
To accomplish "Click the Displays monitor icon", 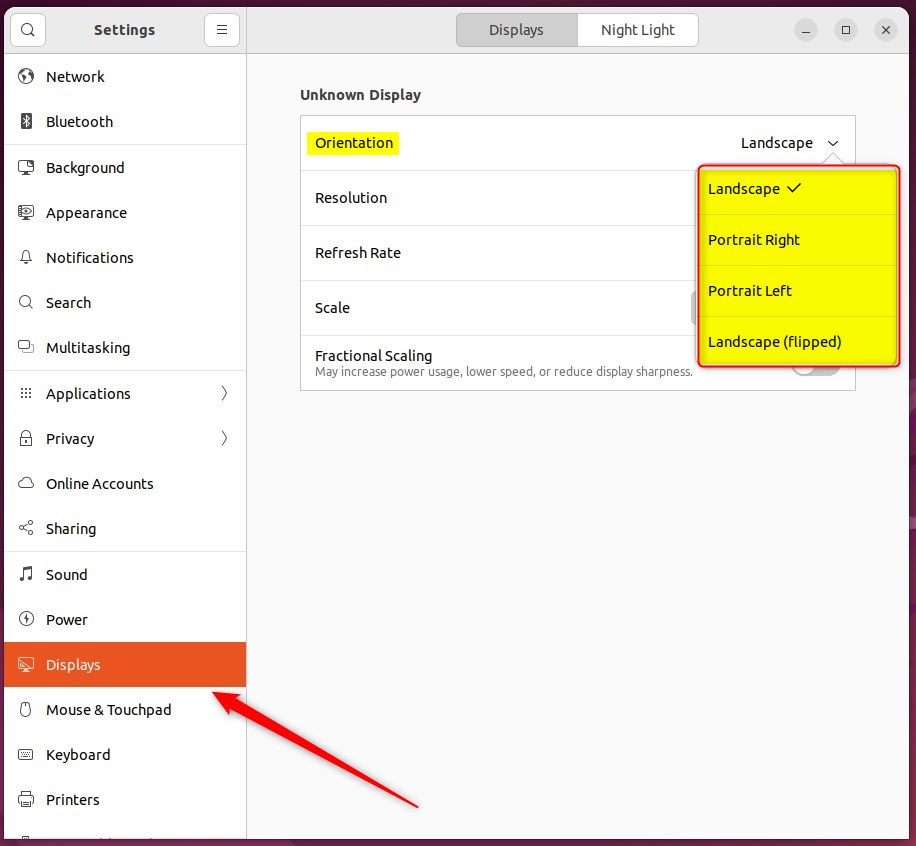I will (26, 664).
